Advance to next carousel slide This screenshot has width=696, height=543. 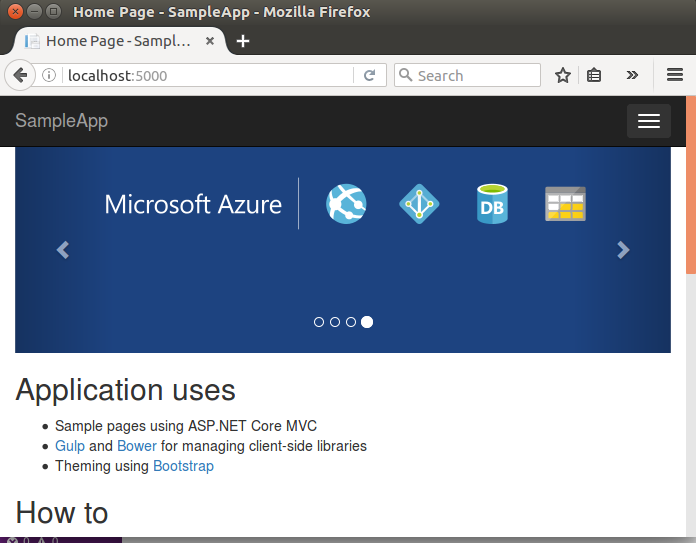tap(623, 250)
